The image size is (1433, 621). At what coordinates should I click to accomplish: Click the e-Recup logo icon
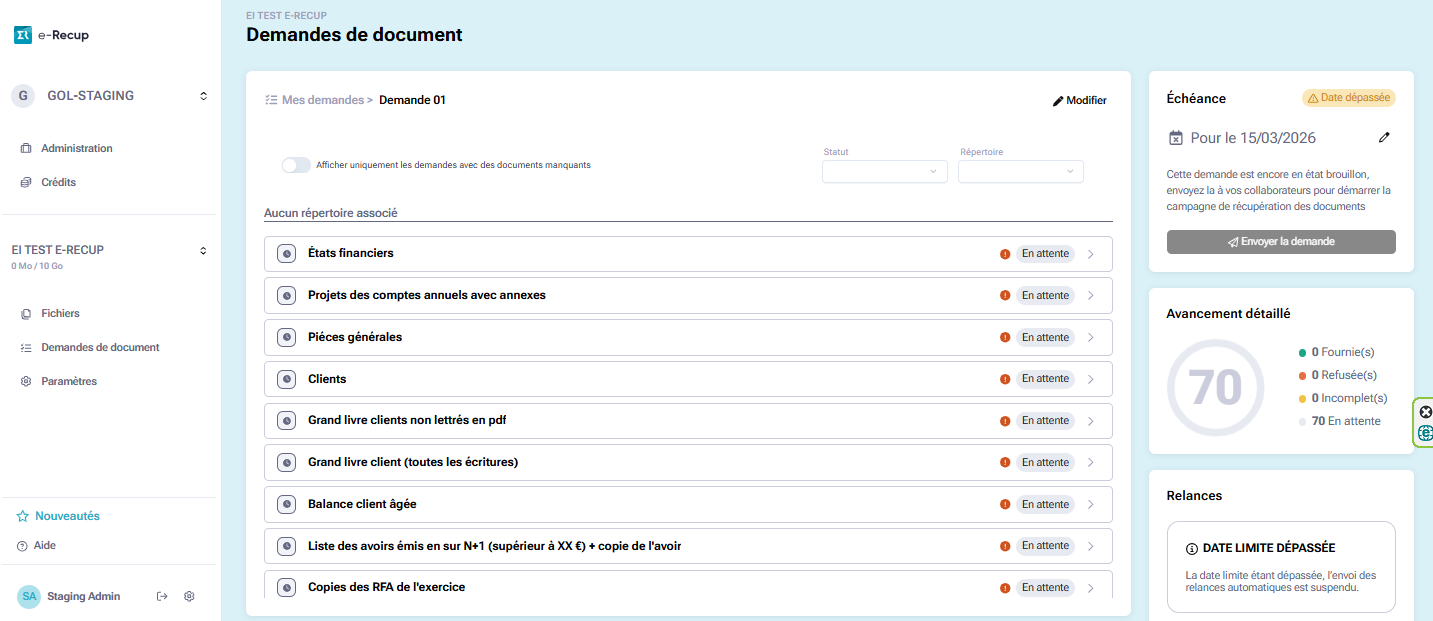point(22,35)
